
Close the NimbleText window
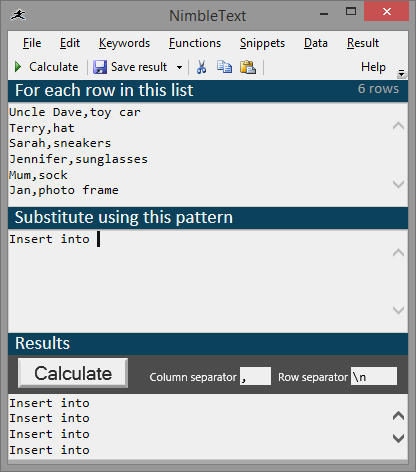tap(387, 12)
